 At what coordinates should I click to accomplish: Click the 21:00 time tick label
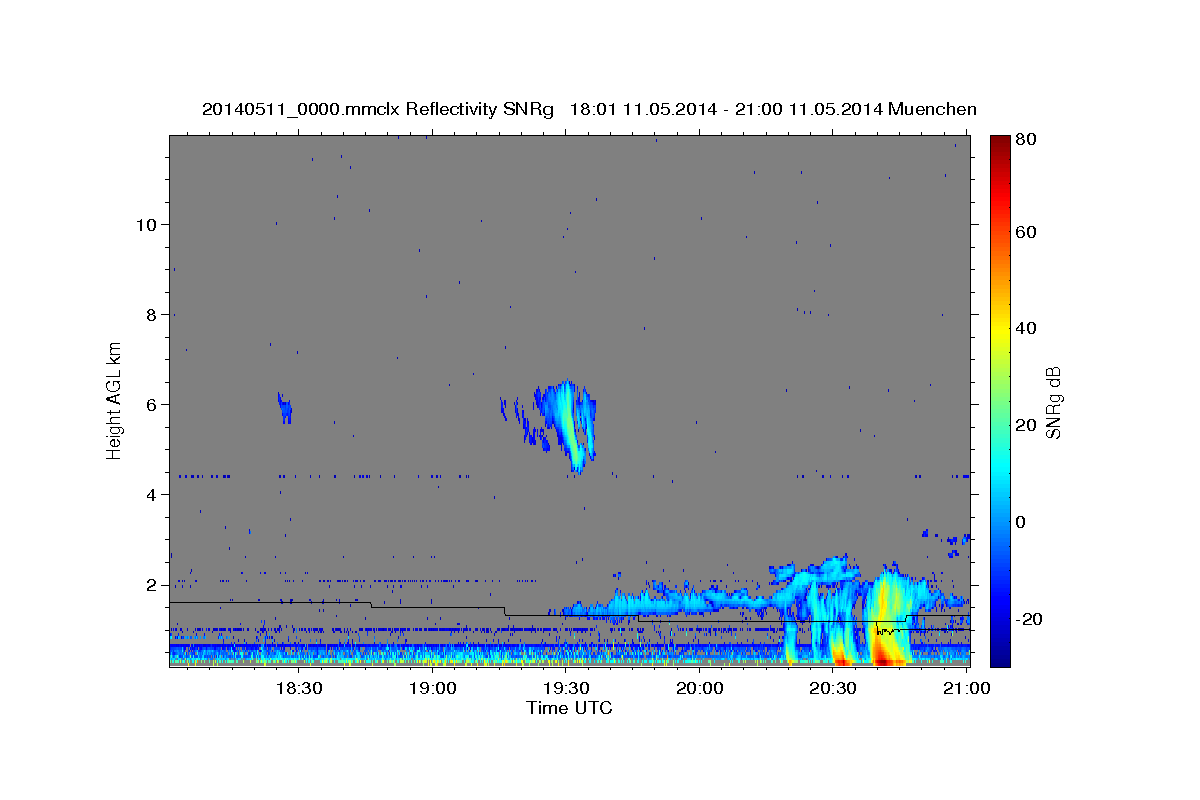click(x=966, y=688)
